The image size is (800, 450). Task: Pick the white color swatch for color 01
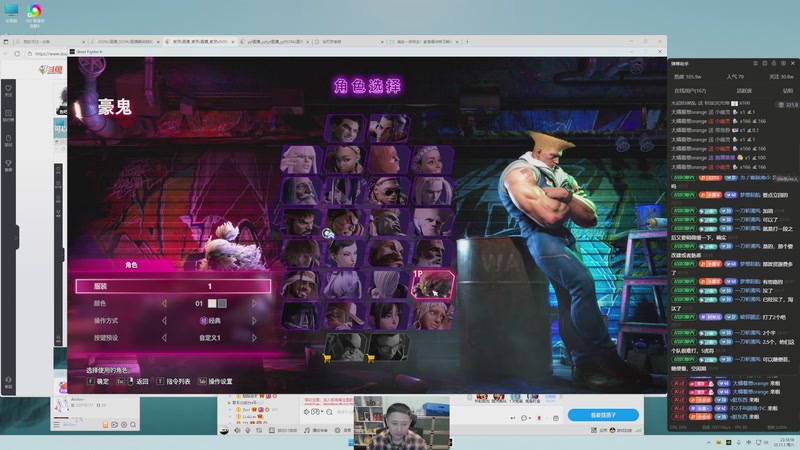212,304
